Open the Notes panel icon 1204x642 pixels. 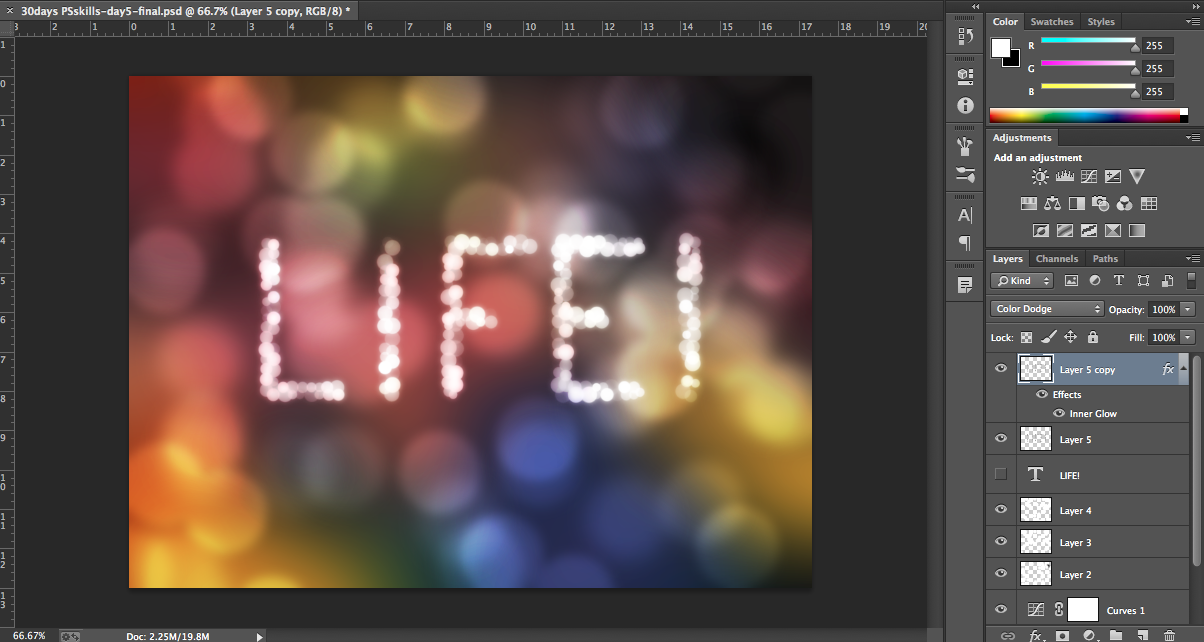[x=965, y=285]
